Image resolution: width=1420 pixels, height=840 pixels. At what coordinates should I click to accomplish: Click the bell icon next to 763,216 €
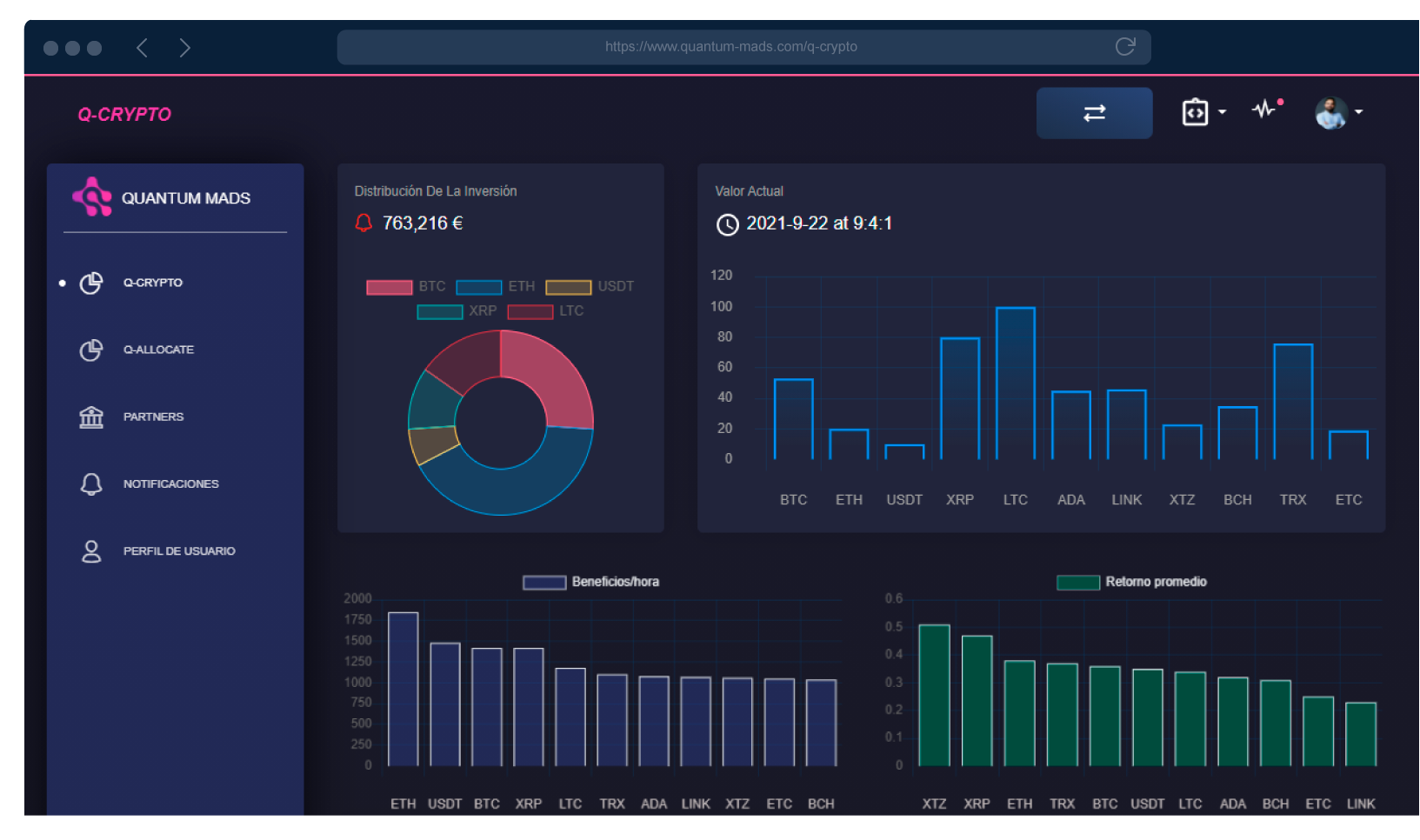tap(363, 223)
